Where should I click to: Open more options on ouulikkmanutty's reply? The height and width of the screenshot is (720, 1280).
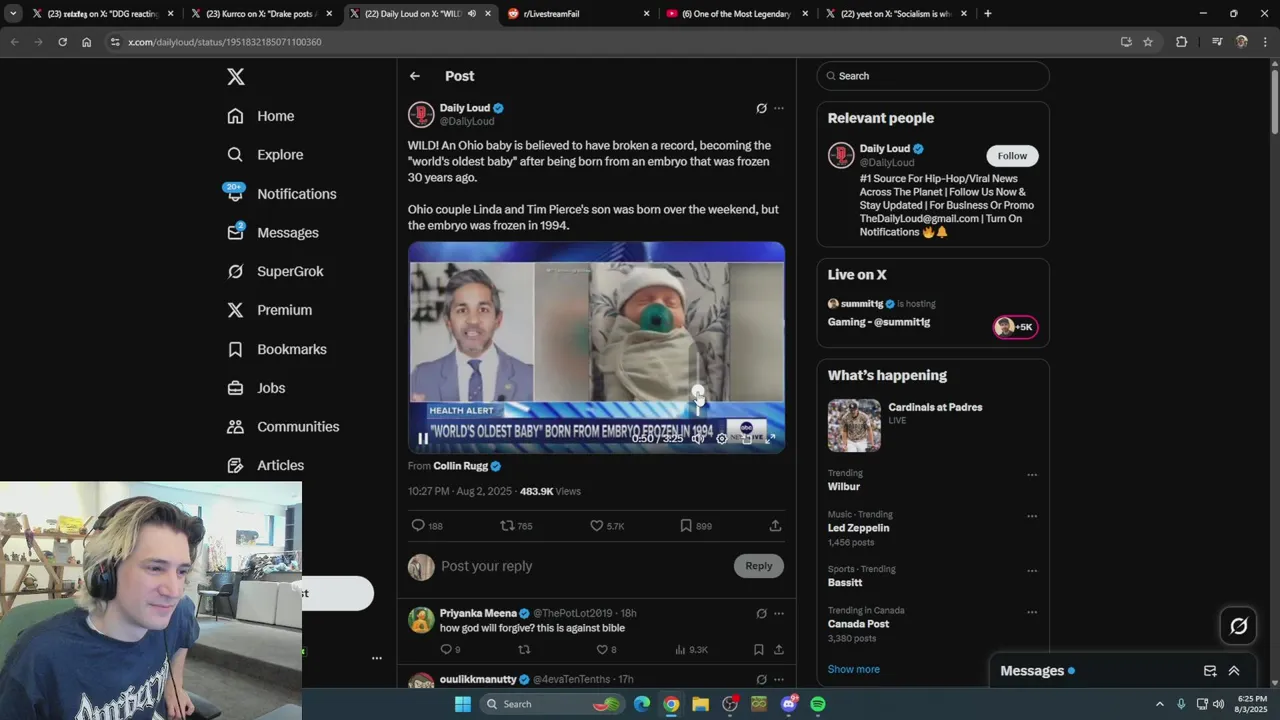click(779, 680)
